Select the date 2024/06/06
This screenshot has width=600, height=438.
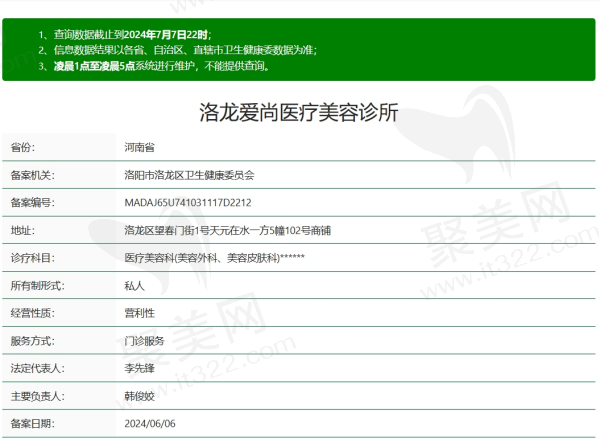tap(150, 424)
